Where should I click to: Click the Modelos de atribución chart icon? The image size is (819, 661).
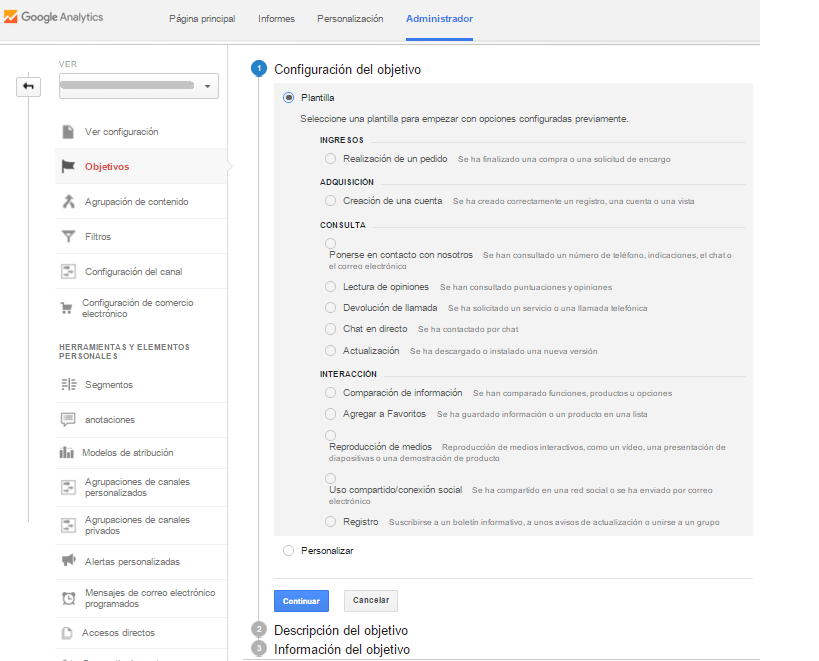[x=67, y=453]
